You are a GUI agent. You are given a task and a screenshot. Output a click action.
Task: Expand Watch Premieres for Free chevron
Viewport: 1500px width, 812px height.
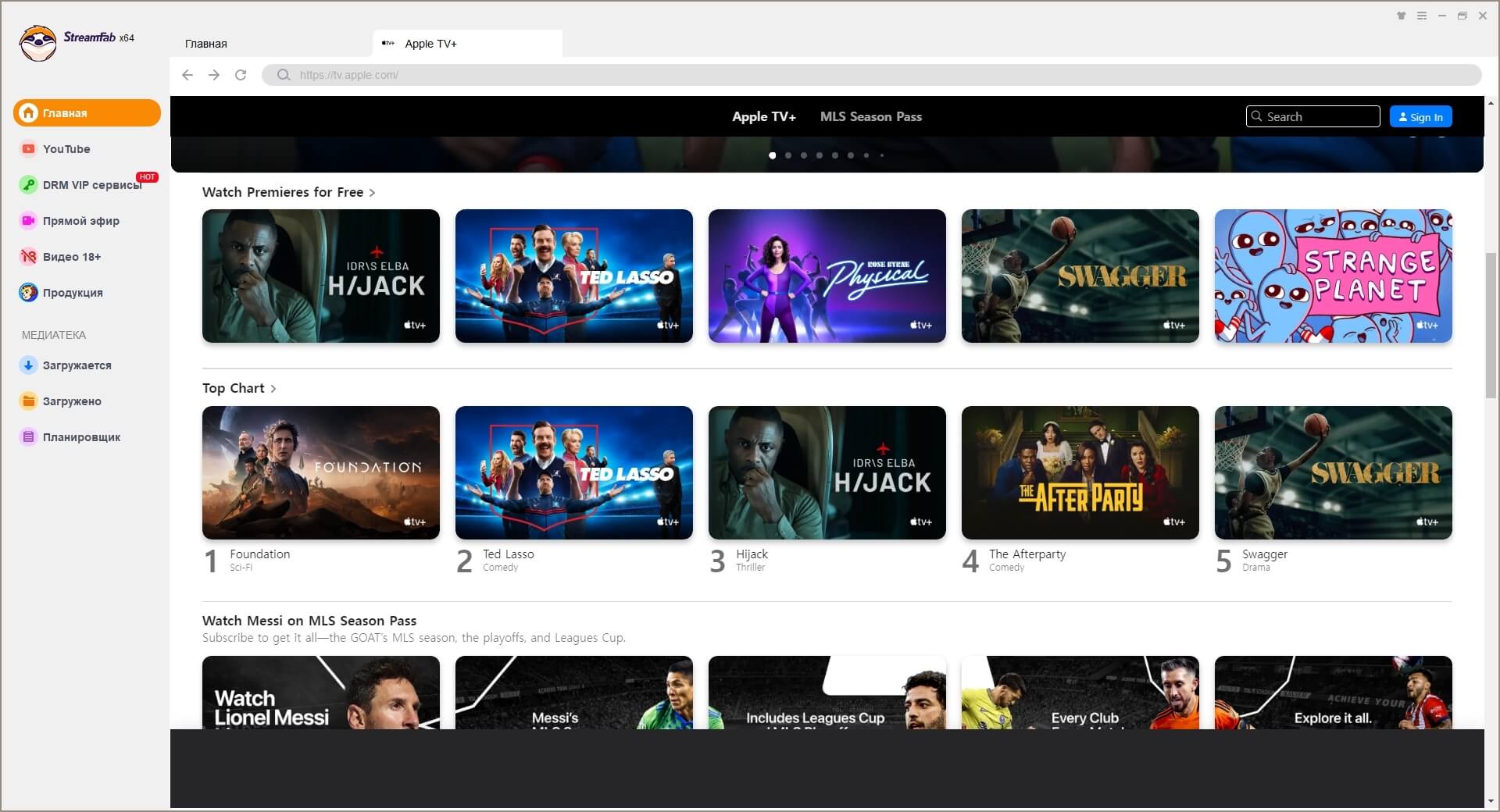tap(372, 193)
